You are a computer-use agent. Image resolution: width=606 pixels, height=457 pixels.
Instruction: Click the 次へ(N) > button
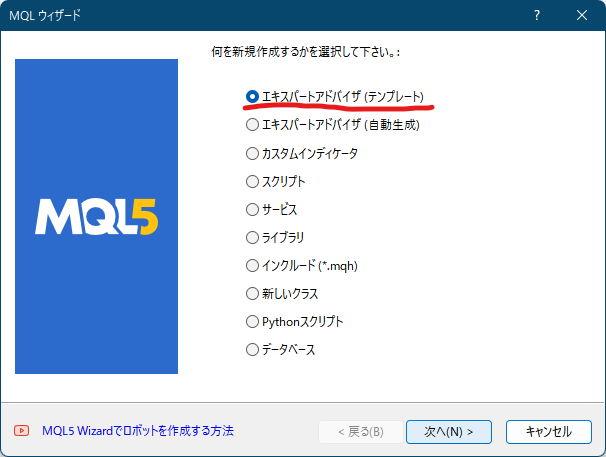click(x=449, y=431)
